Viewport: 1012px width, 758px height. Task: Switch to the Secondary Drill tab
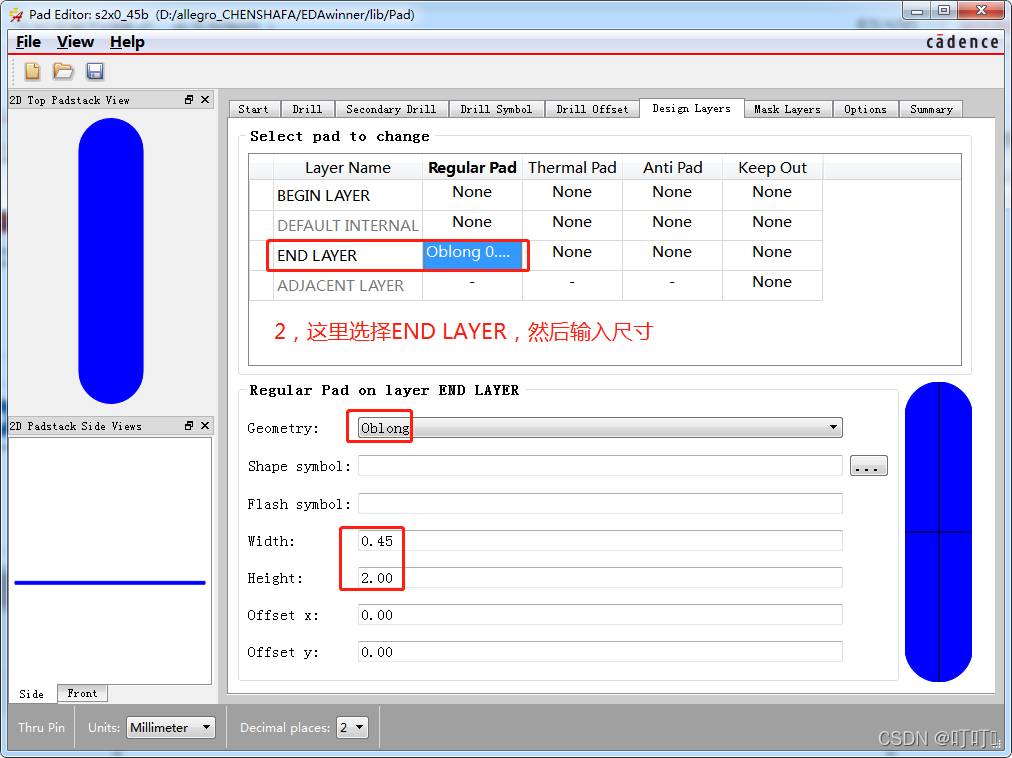(x=391, y=109)
